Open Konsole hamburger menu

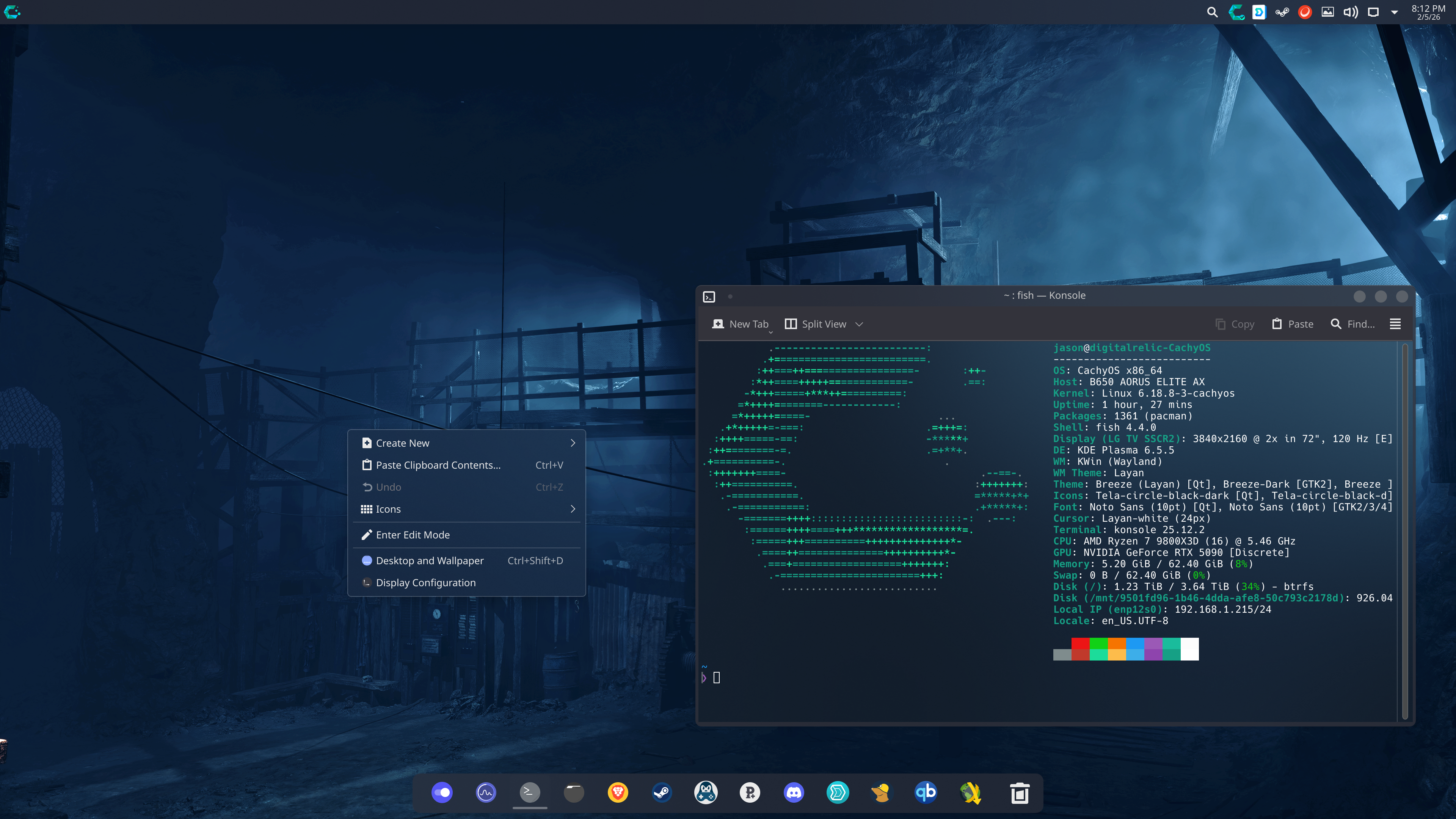tap(1395, 324)
